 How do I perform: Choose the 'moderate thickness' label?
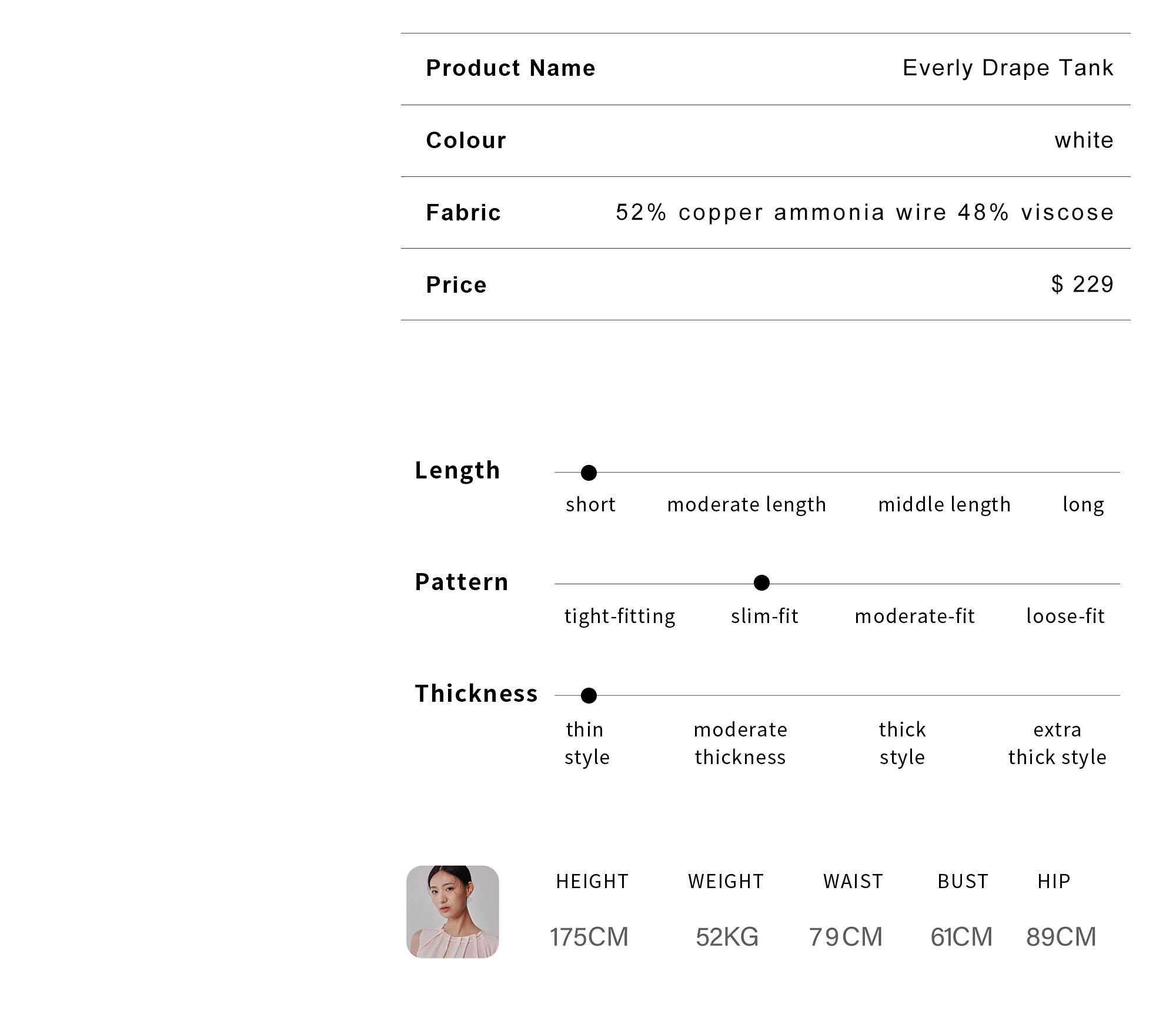click(x=740, y=743)
